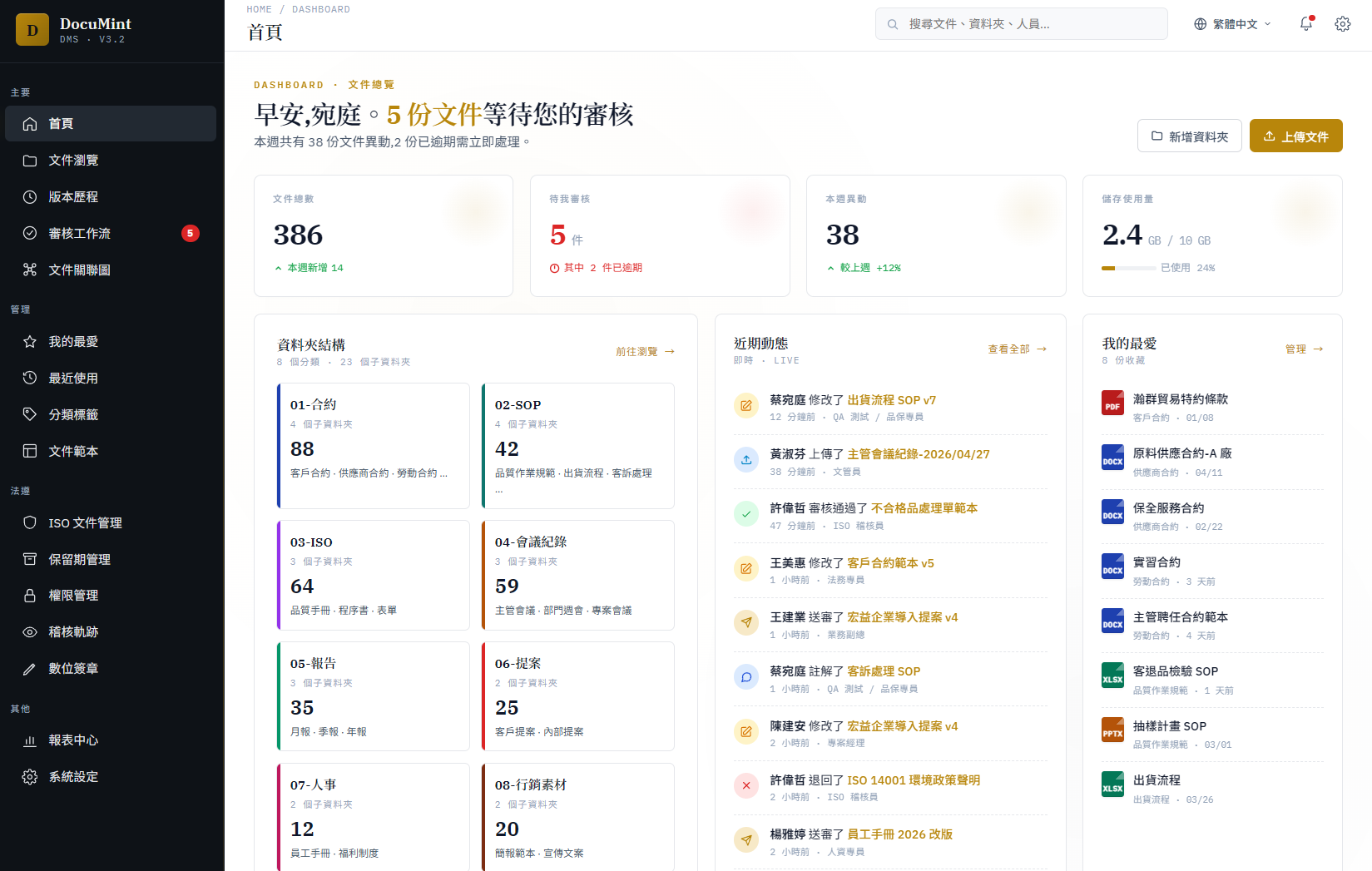Click the globe language icon

pyautogui.click(x=1200, y=24)
